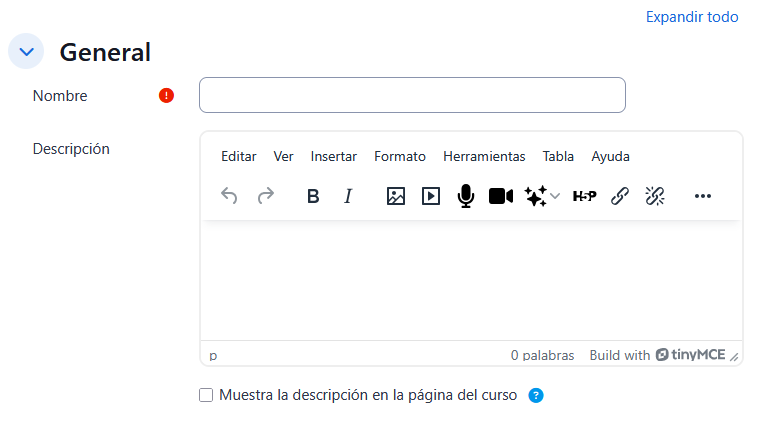Open the multimedia insert icon
The height and width of the screenshot is (421, 759).
click(x=431, y=196)
